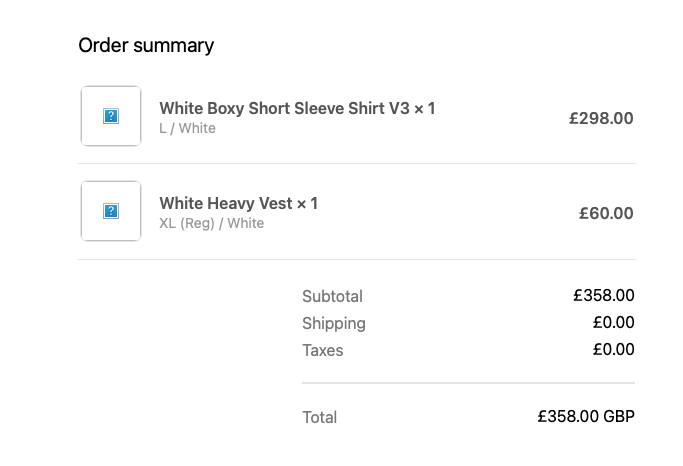Image resolution: width=683 pixels, height=466 pixels.
Task: Click the Total label
Action: click(x=320, y=418)
